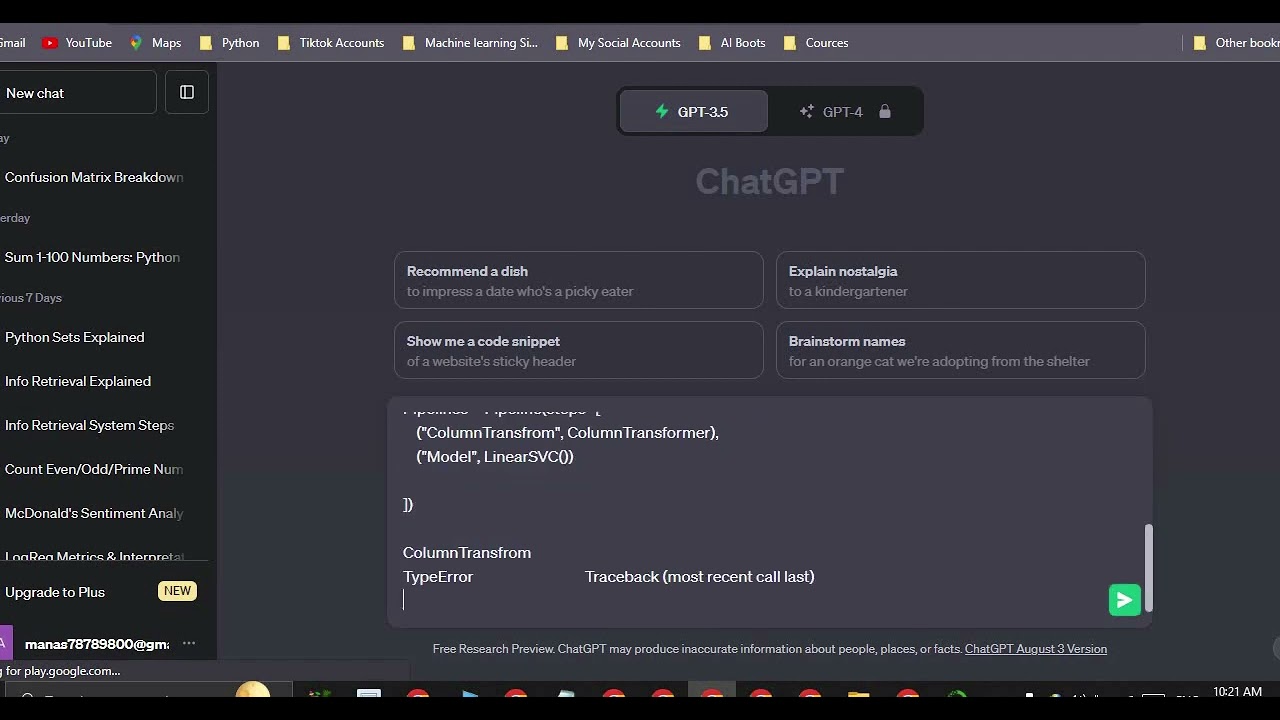1280x720 pixels.
Task: Open the YouTube bookmark
Action: point(77,43)
